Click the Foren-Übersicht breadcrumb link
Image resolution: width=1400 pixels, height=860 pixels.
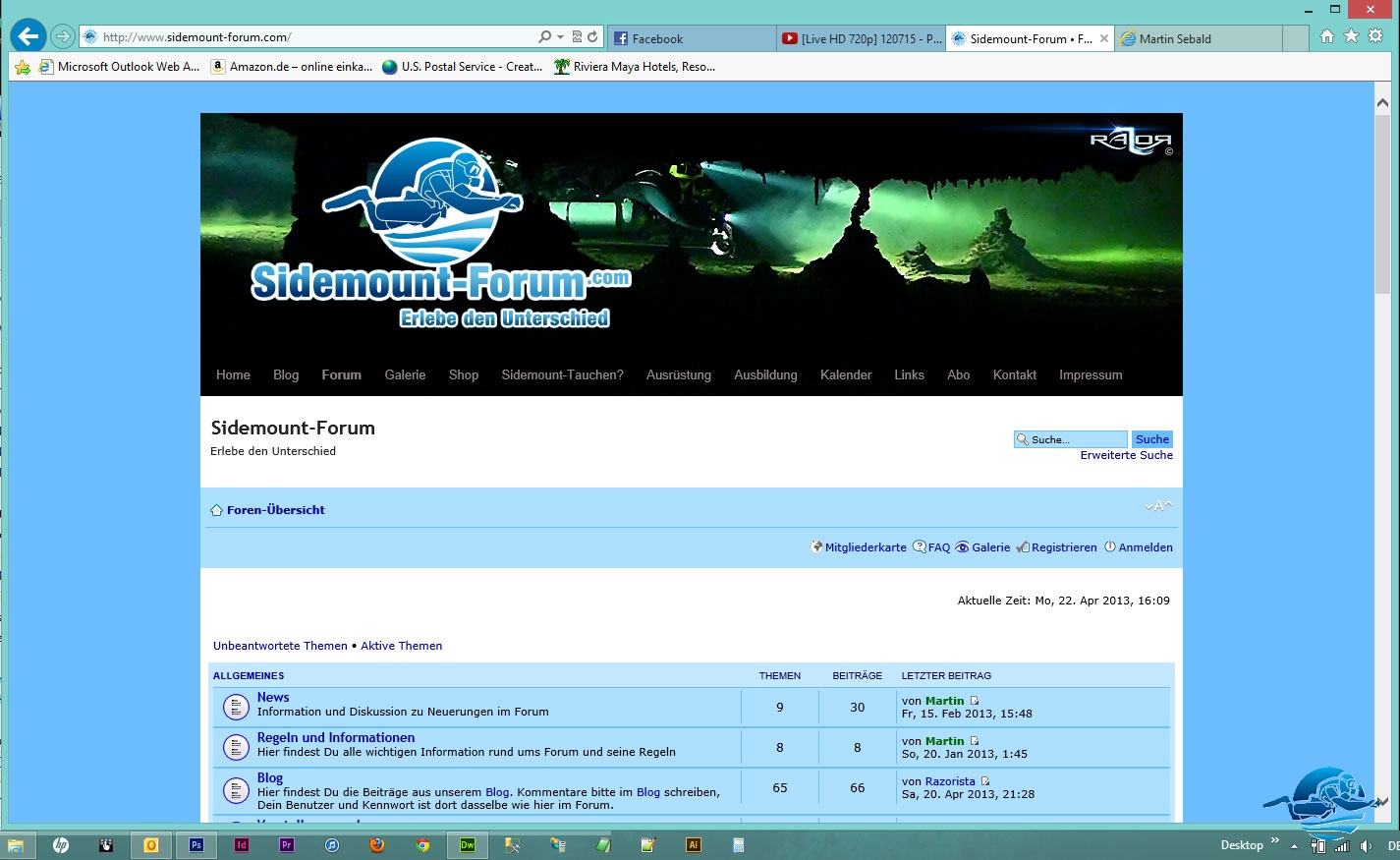tap(276, 510)
